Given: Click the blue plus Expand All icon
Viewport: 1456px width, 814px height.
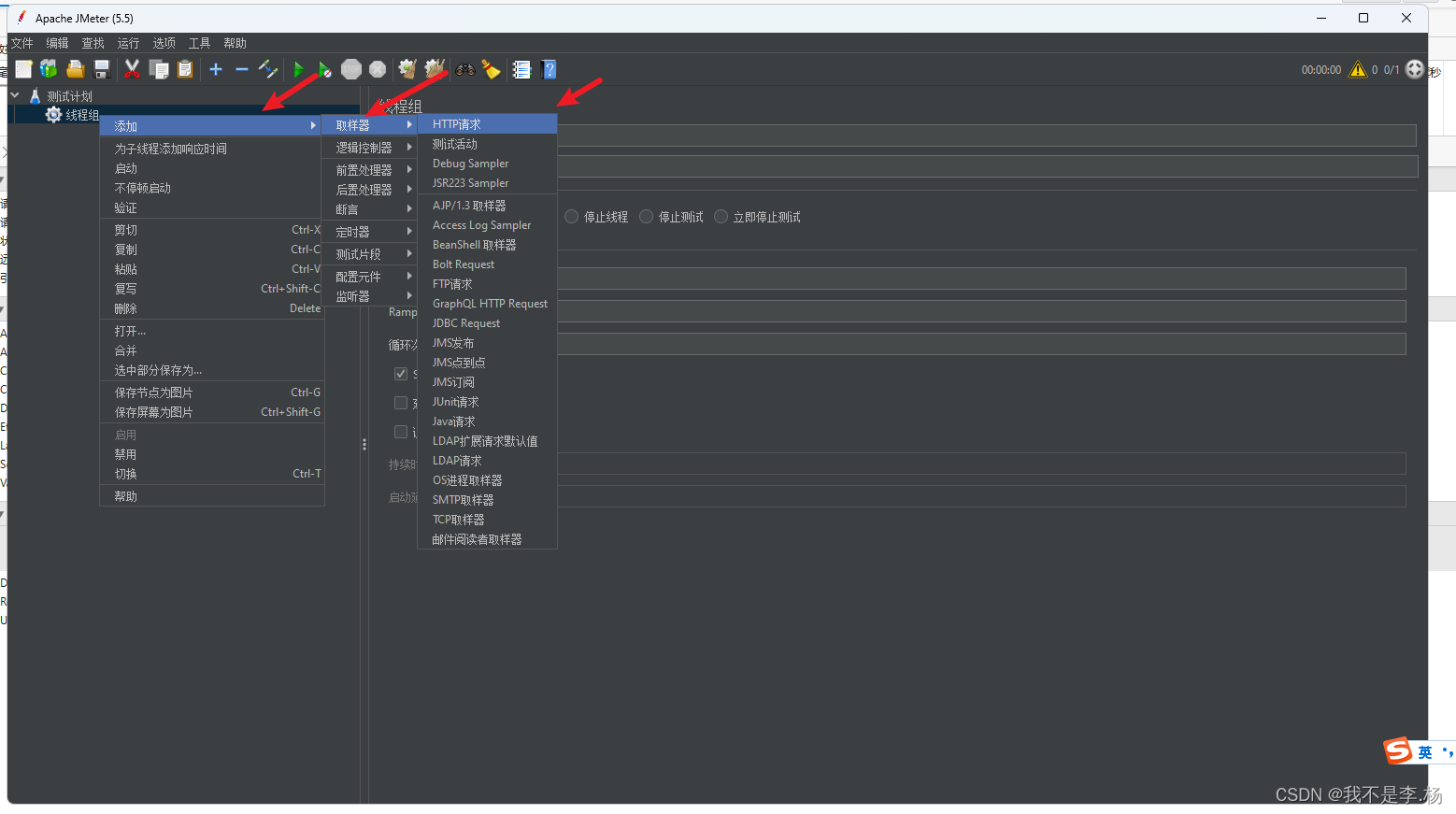Looking at the screenshot, I should click(216, 69).
